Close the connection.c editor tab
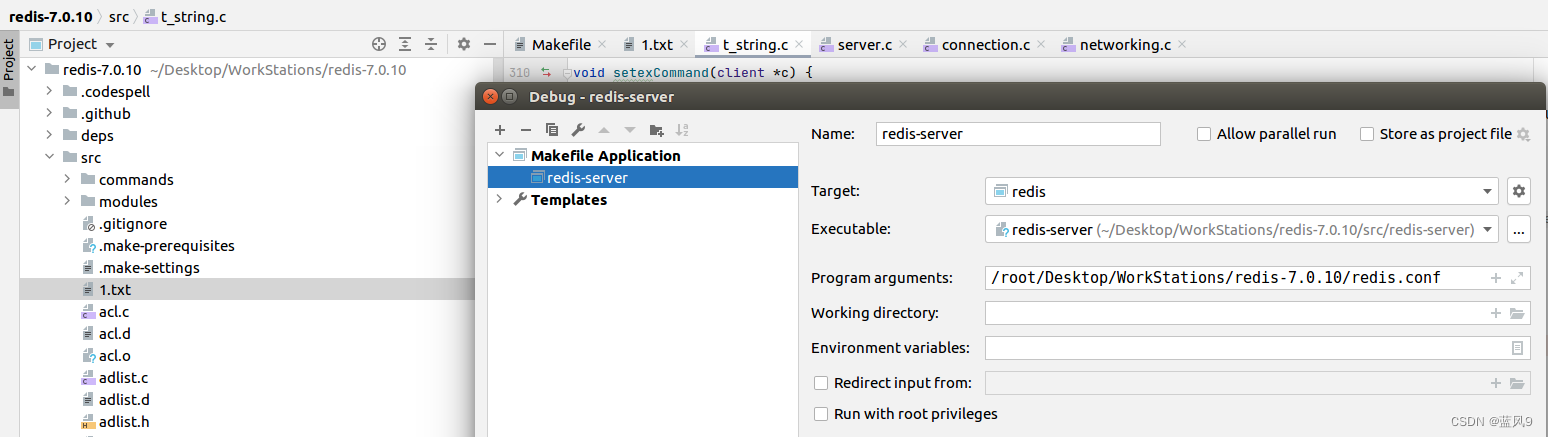This screenshot has width=1548, height=437. [1040, 44]
